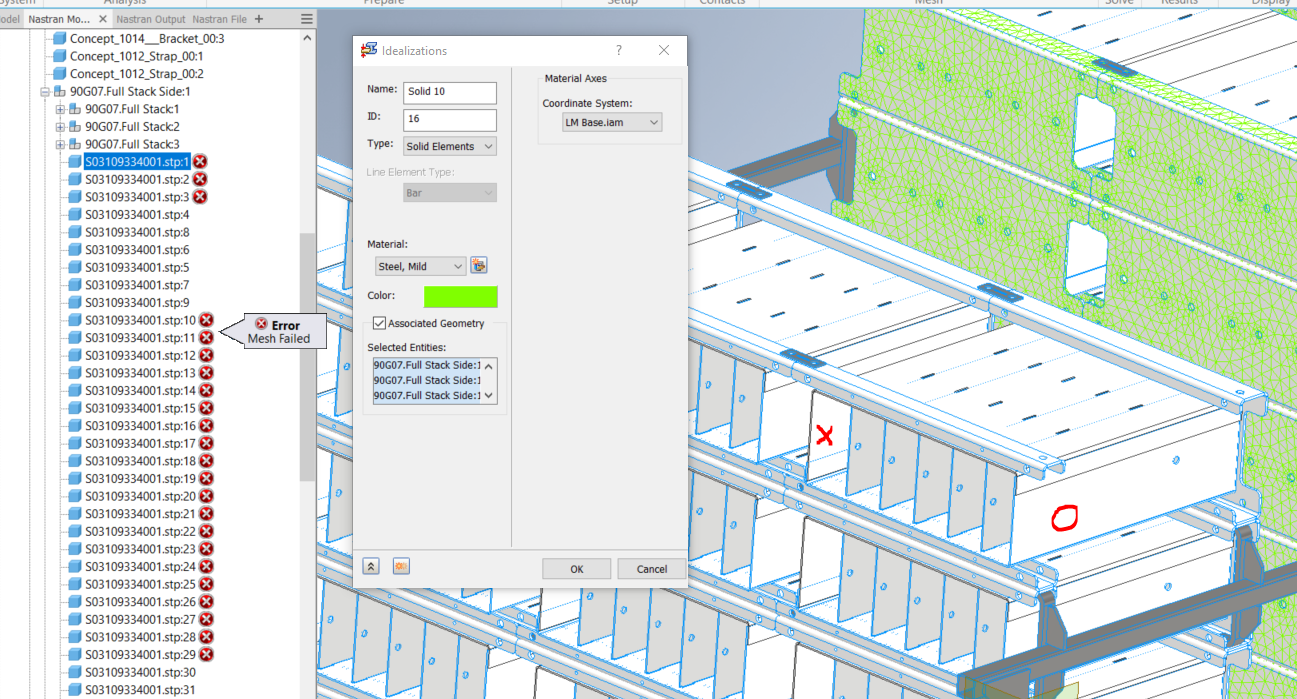Click the render preview icon beside the collapse chevrons
Screen dimensions: 1297x699
tap(400, 565)
